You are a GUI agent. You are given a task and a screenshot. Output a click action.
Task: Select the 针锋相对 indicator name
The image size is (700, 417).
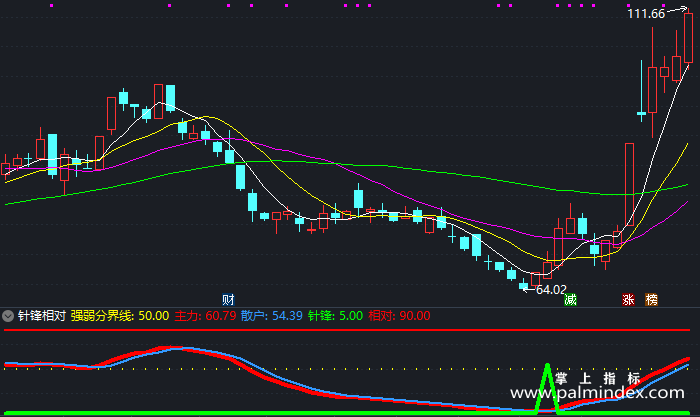42,316
